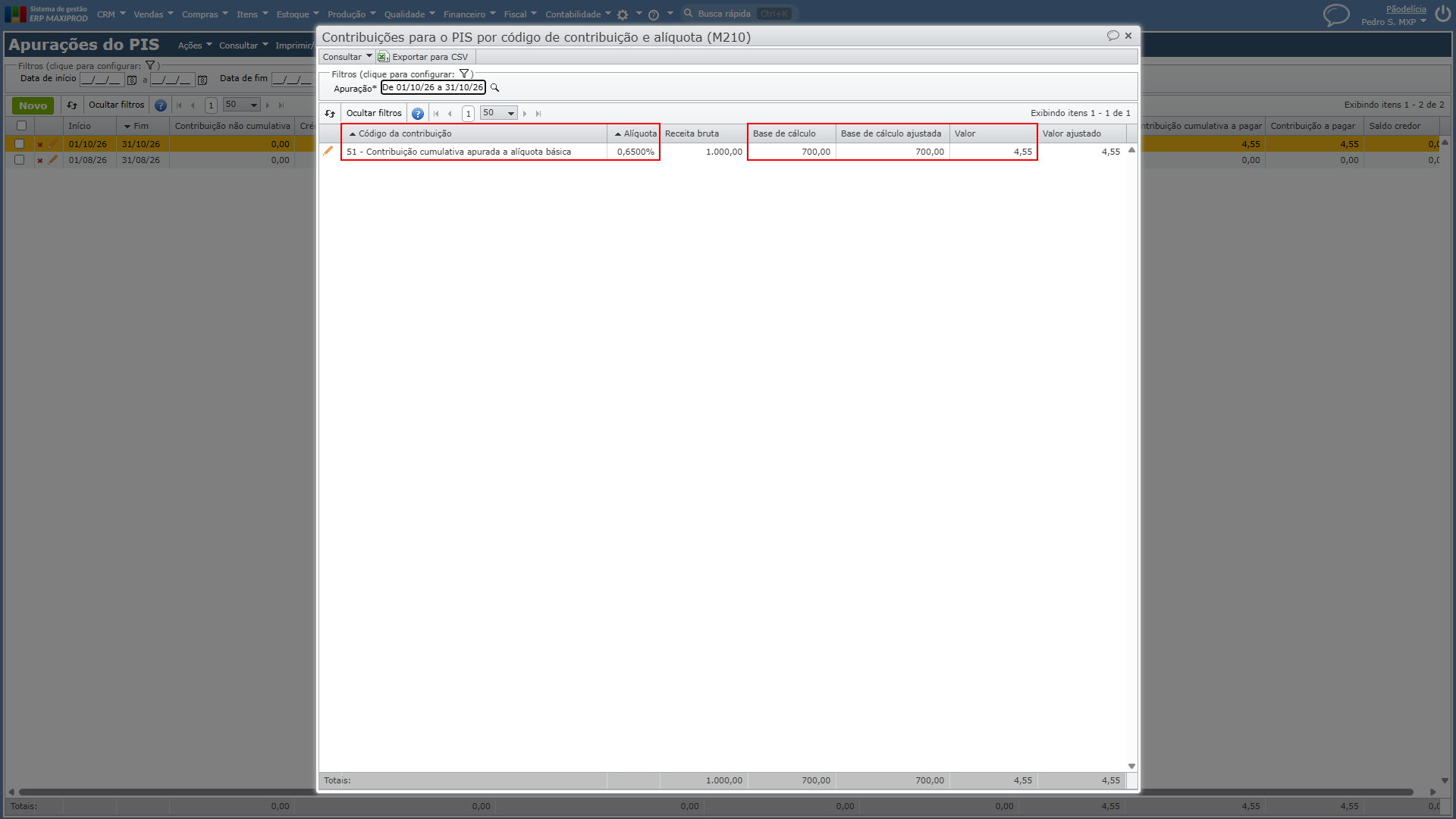Open the page-size 50 dropdown in the M210 dialog
The image size is (1456, 819).
tap(498, 113)
